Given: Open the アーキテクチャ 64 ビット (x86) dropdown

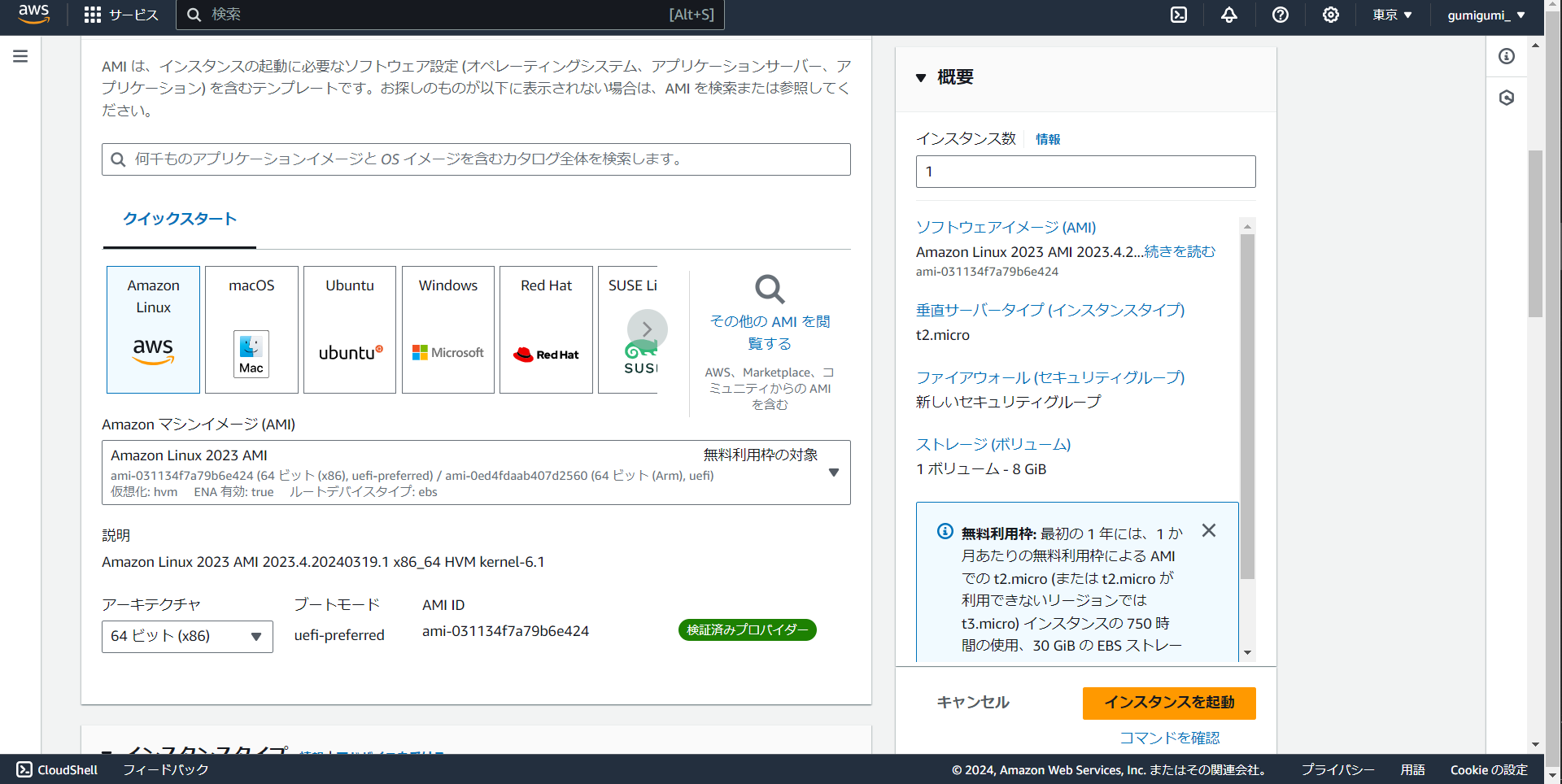Looking at the screenshot, I should tap(186, 636).
